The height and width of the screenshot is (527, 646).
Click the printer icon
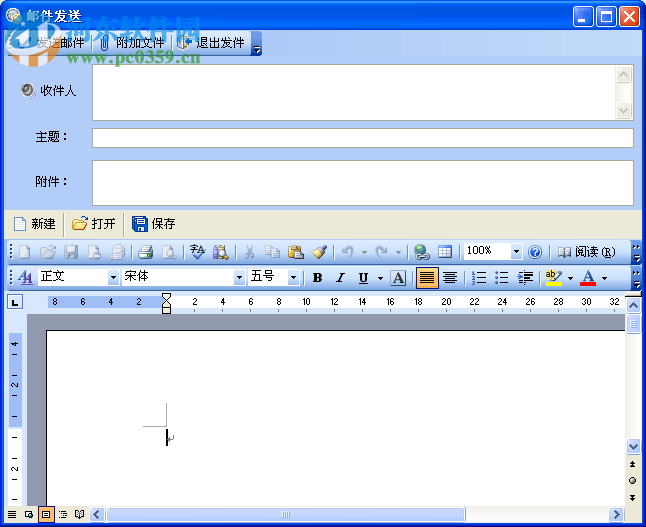(x=145, y=252)
